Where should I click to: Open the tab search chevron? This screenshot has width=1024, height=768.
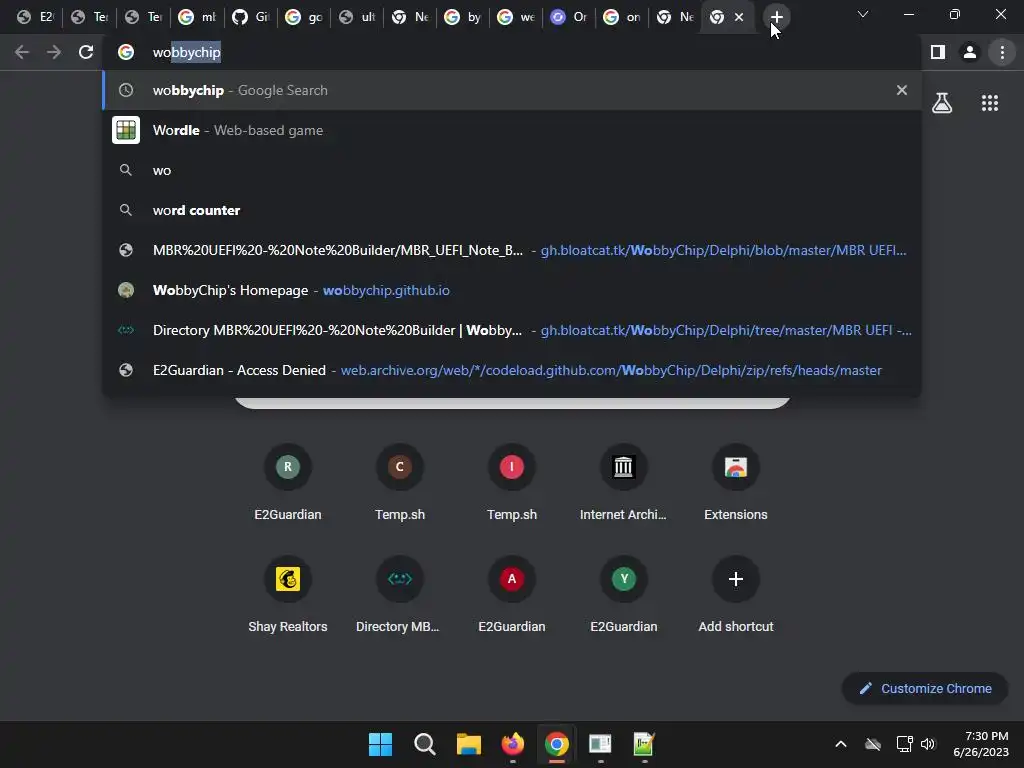[x=863, y=14]
